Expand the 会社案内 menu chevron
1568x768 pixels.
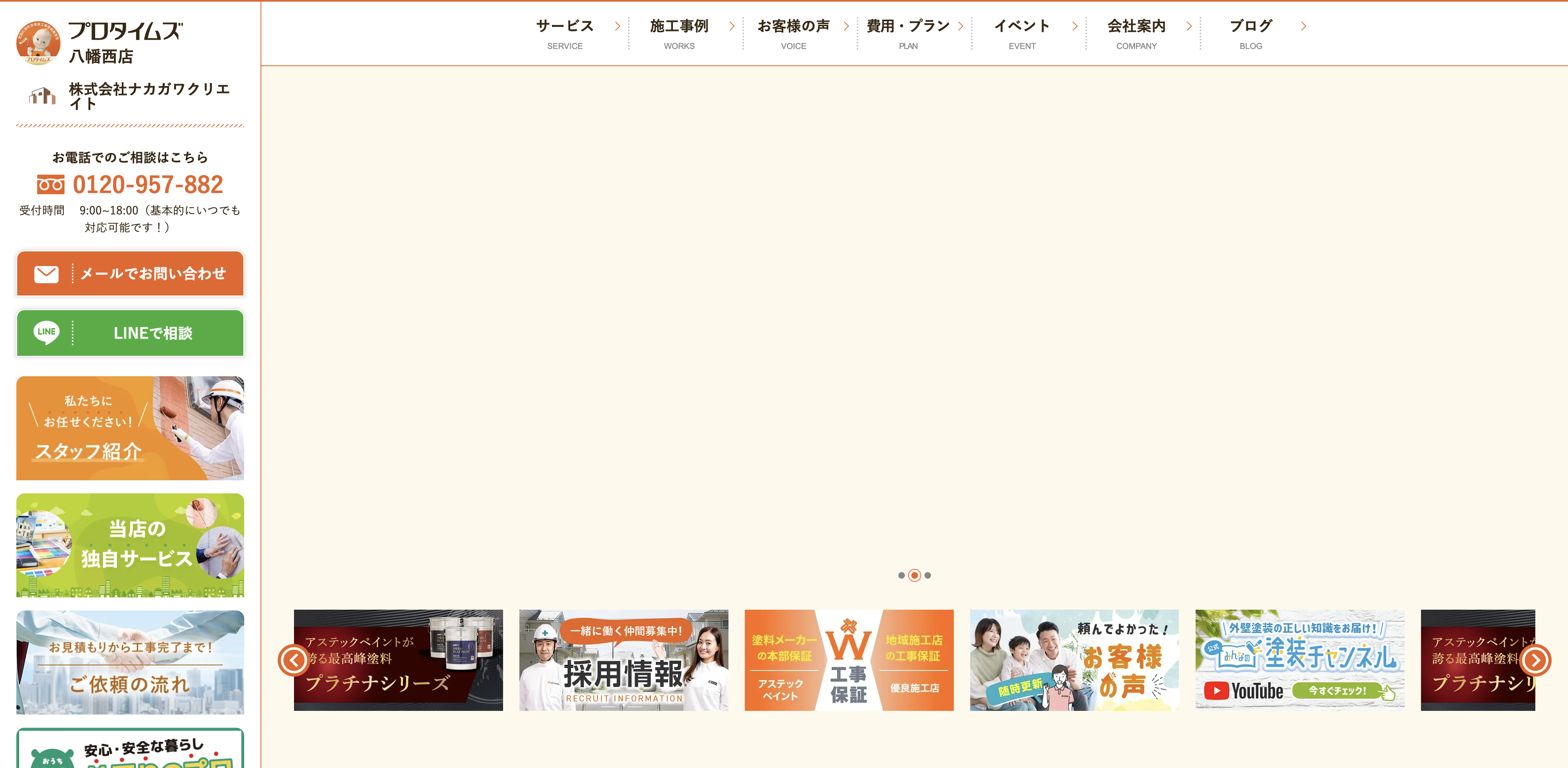(1189, 26)
